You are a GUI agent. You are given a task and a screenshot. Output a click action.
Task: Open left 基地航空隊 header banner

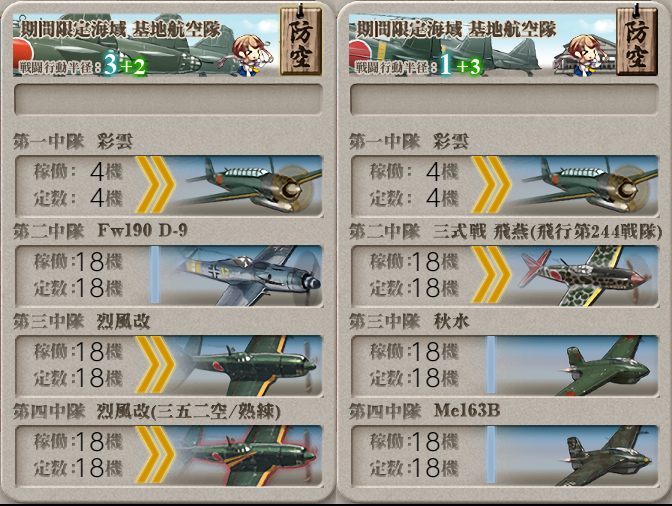point(146,45)
